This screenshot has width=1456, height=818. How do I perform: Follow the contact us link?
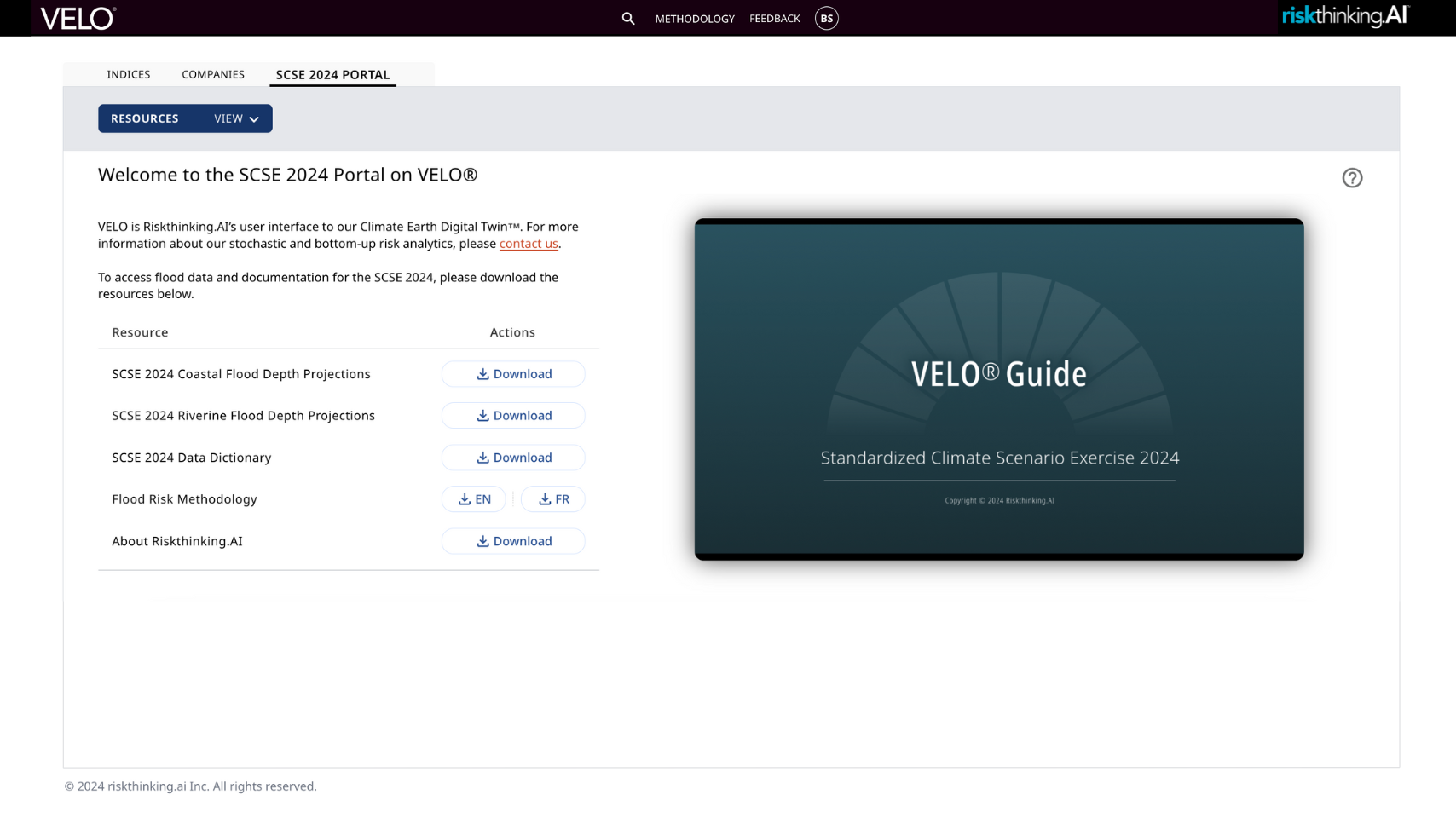pos(529,244)
